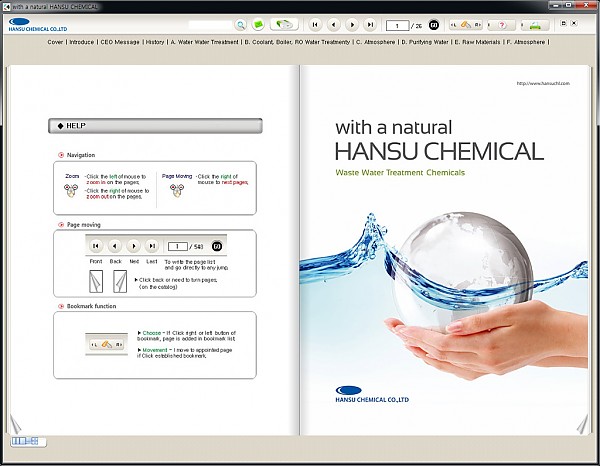
Task: Select the E. Raw Materials tab
Action: [479, 43]
